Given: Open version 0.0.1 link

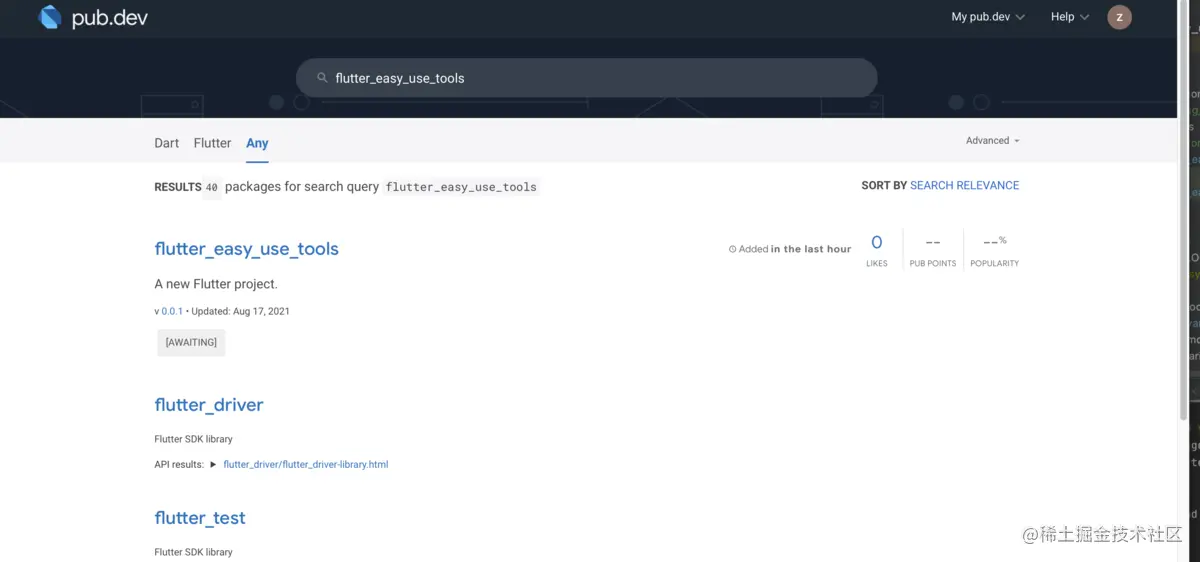Looking at the screenshot, I should pos(172,311).
